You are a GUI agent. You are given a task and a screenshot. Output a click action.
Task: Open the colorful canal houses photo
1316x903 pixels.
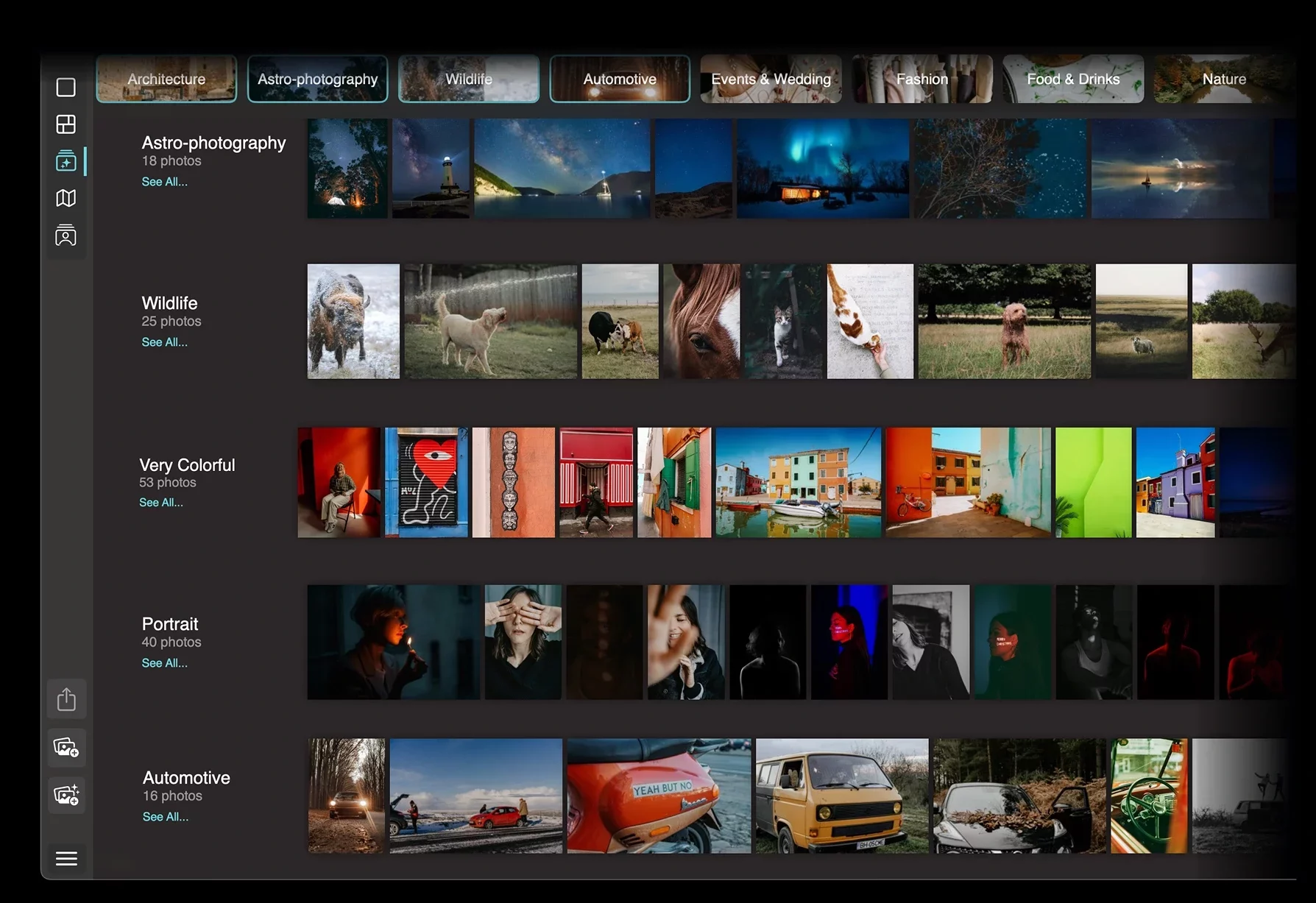(x=799, y=483)
